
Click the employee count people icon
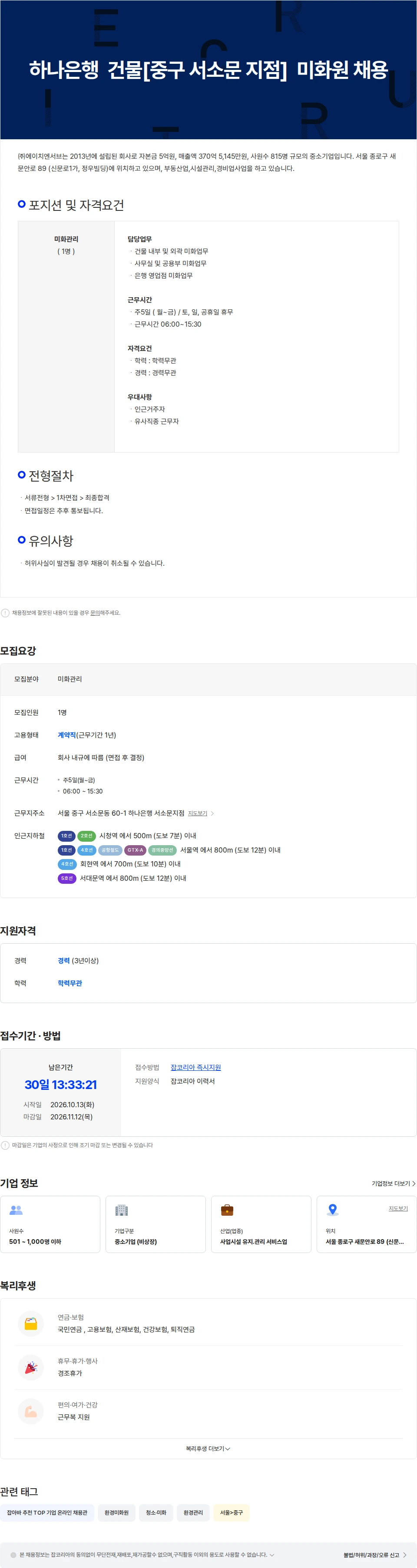(17, 1210)
